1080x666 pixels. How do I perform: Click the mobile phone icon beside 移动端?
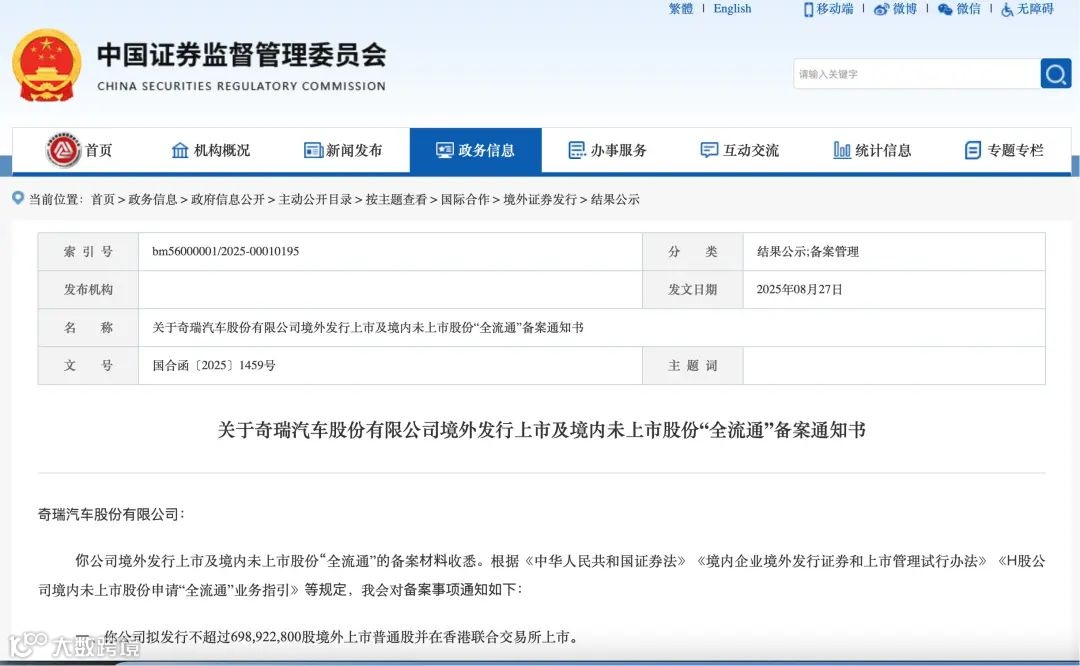809,9
